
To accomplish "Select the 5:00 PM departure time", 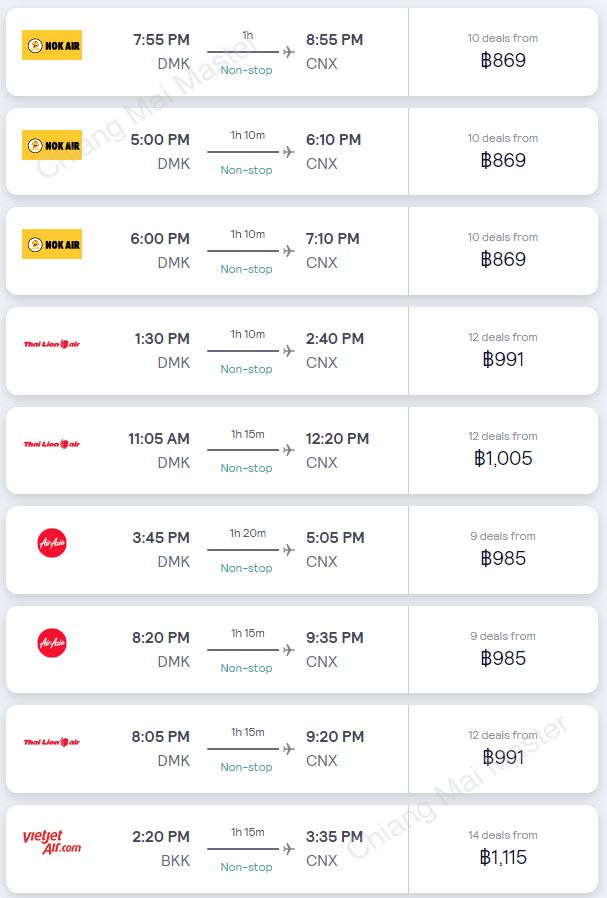I will pyautogui.click(x=160, y=140).
